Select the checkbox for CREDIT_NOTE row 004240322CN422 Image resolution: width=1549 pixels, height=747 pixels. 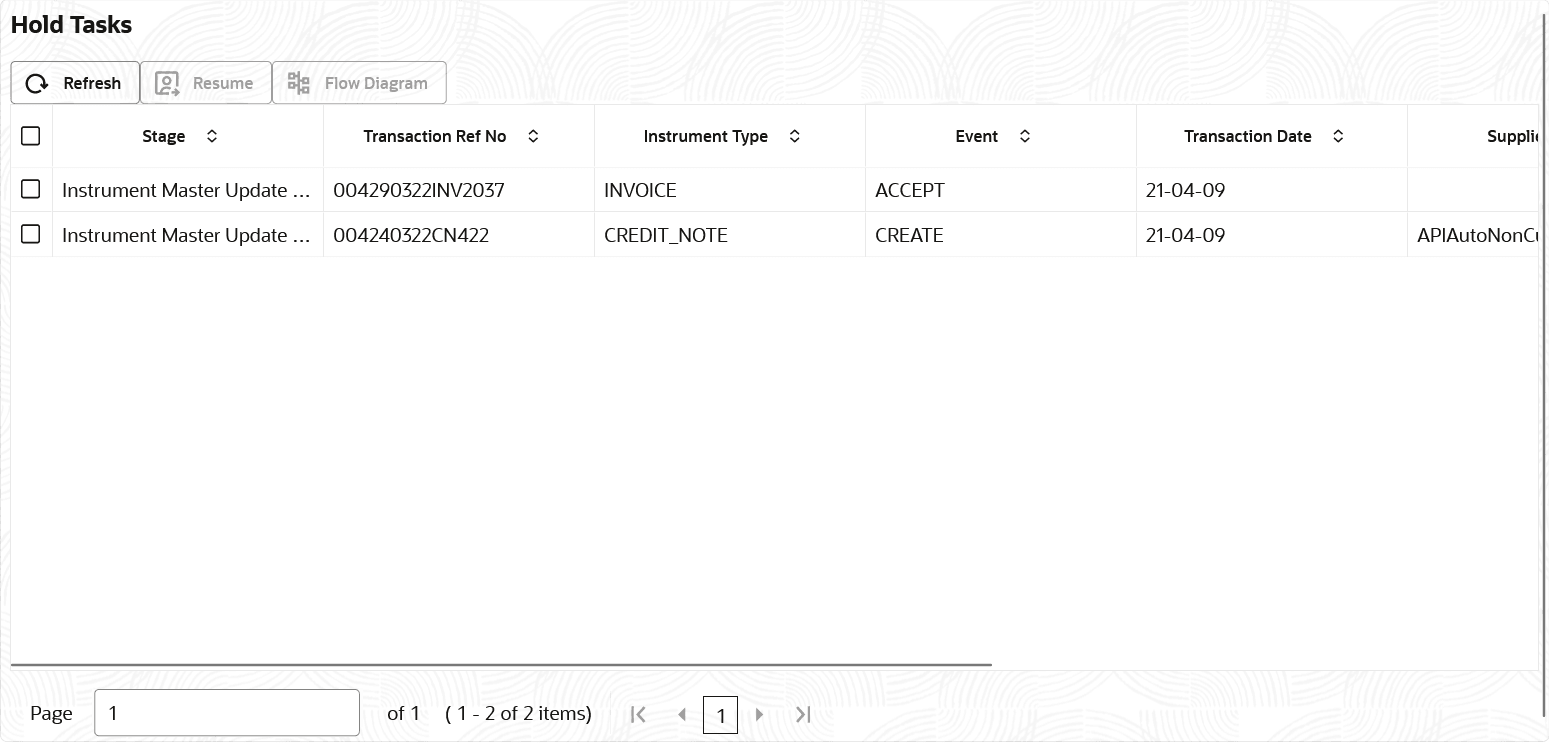point(30,234)
